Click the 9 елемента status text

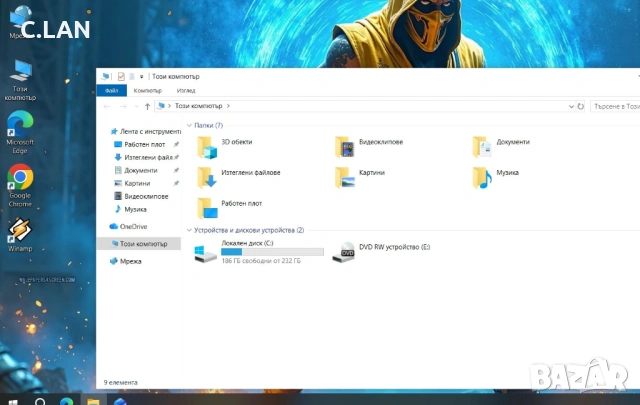(120, 383)
